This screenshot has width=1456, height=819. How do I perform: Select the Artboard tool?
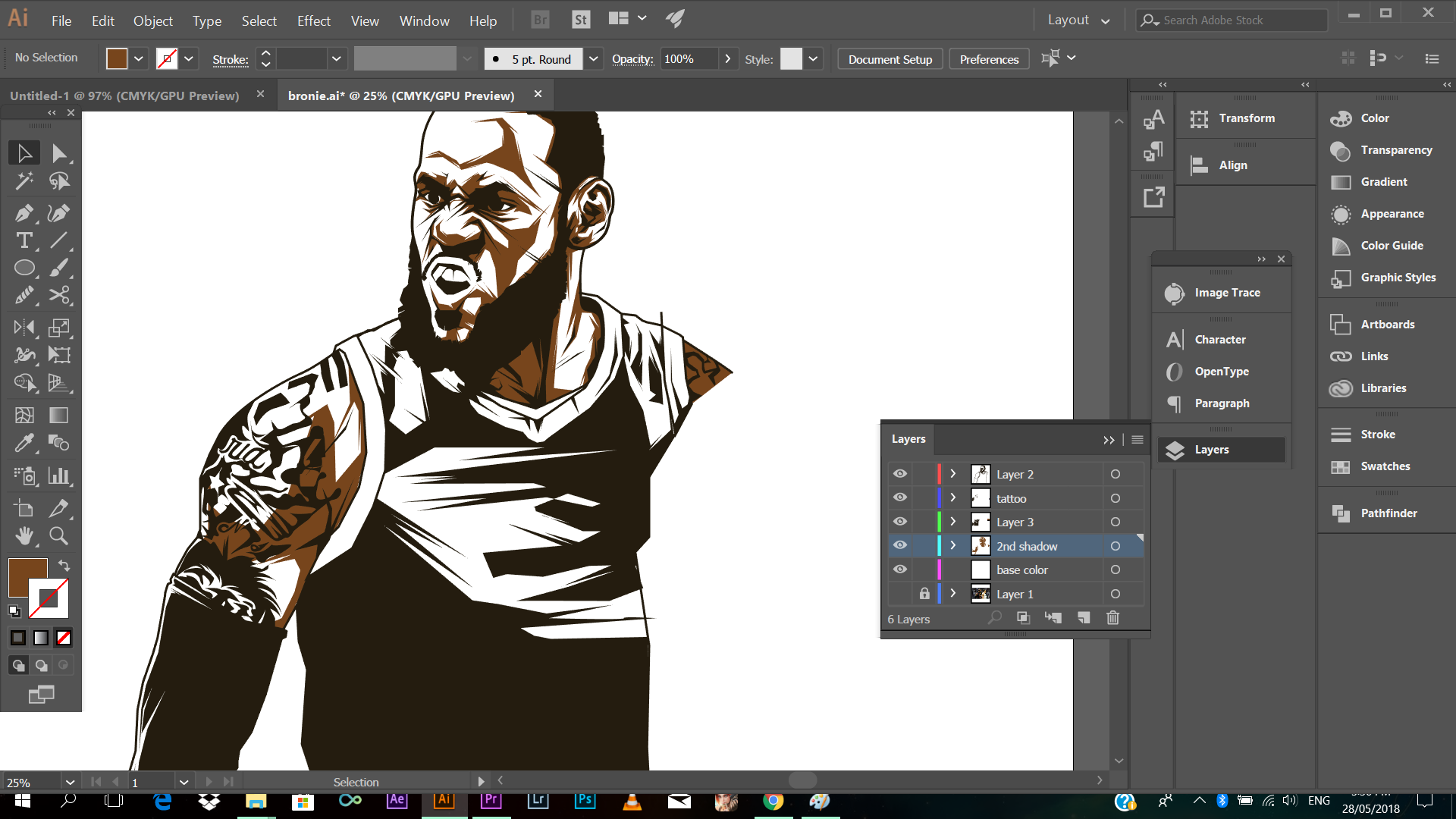point(24,508)
